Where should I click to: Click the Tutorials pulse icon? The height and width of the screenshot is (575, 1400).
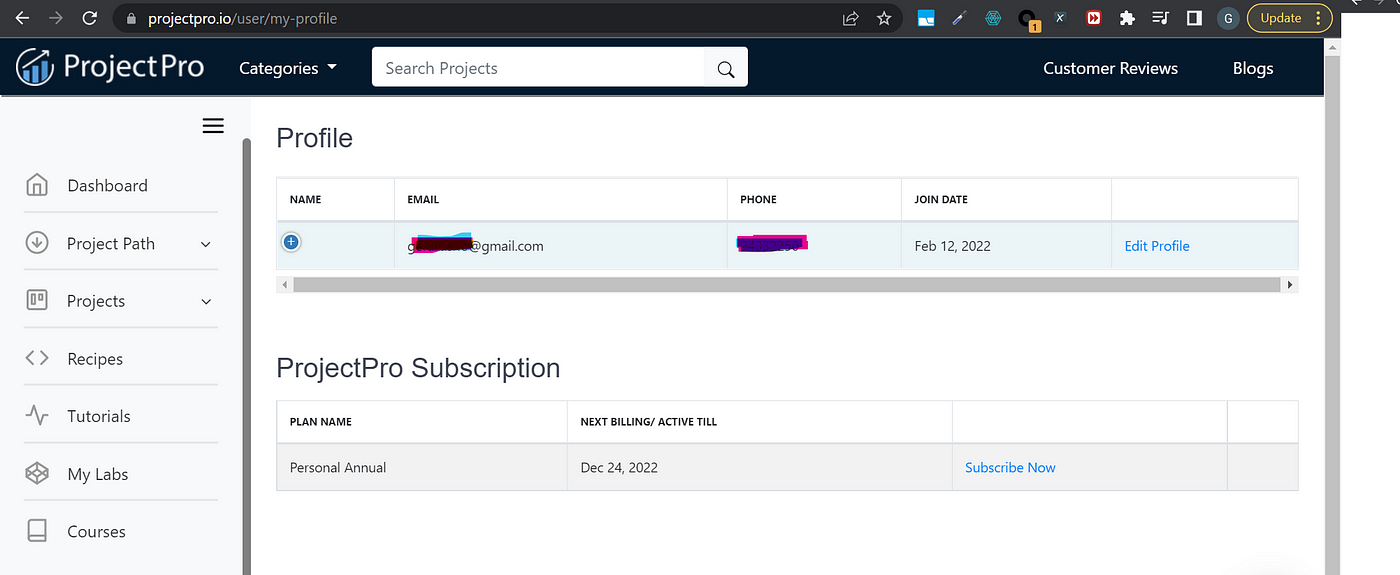pos(37,416)
